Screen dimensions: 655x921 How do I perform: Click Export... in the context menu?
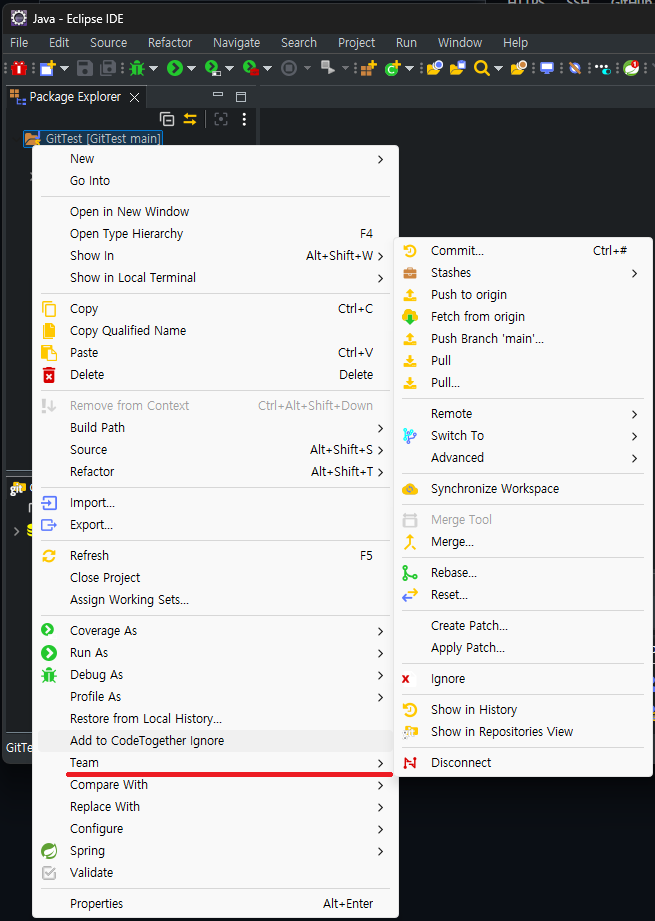216,525
